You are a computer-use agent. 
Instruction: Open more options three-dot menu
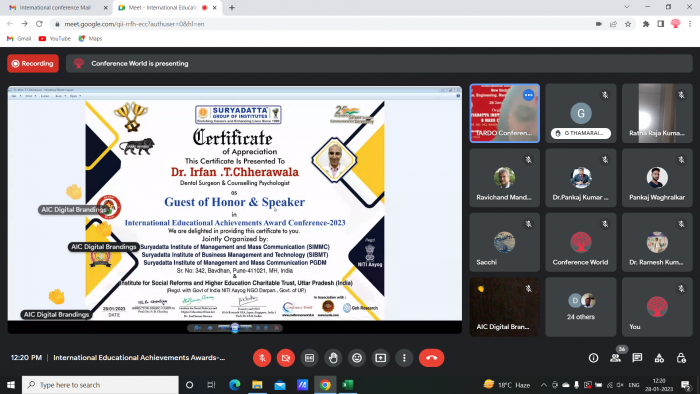tap(404, 358)
